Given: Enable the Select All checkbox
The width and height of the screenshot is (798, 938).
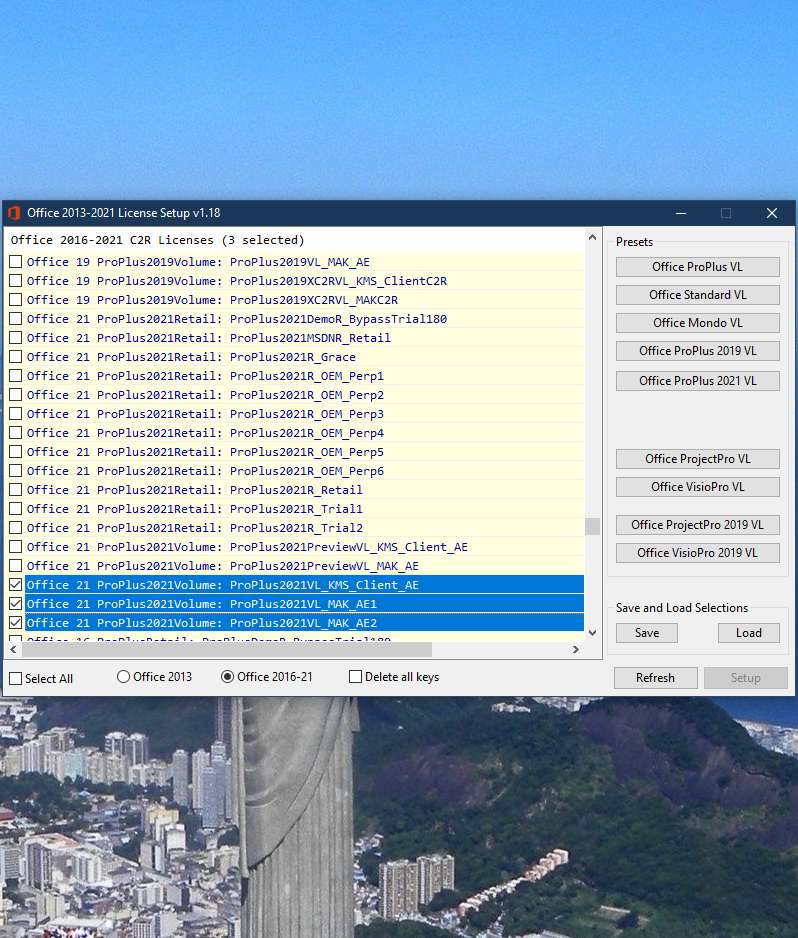Looking at the screenshot, I should pyautogui.click(x=15, y=679).
